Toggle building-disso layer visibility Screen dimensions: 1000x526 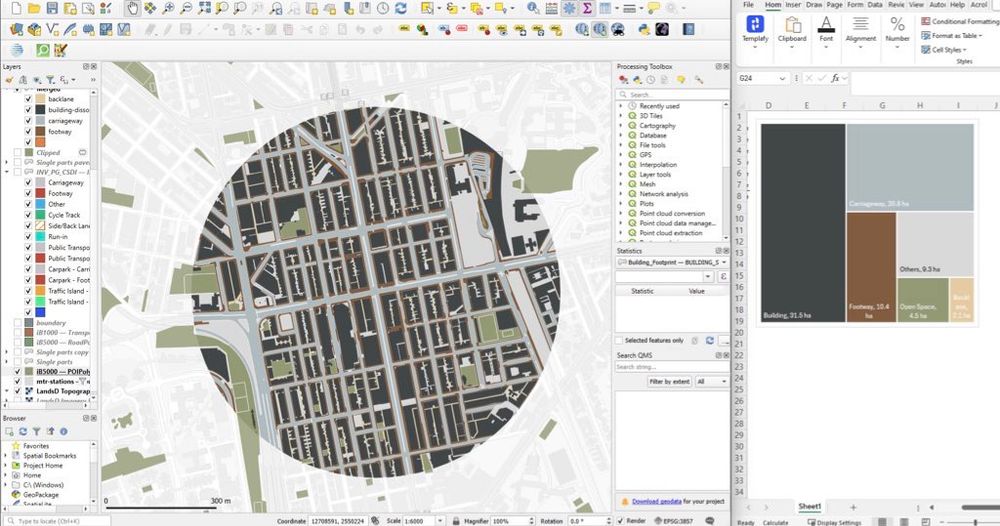28,110
